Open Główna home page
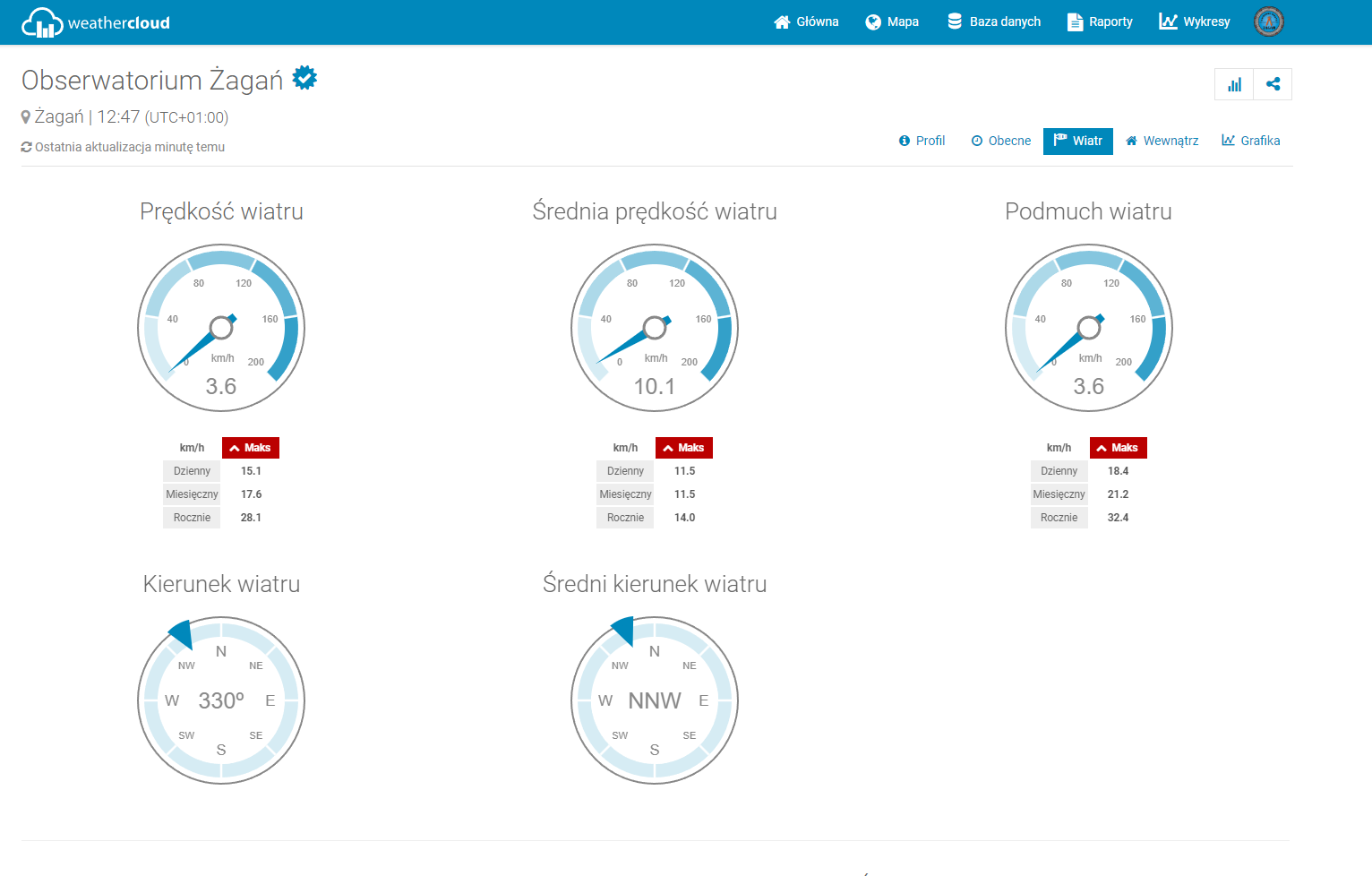The image size is (1372, 876). [x=806, y=21]
